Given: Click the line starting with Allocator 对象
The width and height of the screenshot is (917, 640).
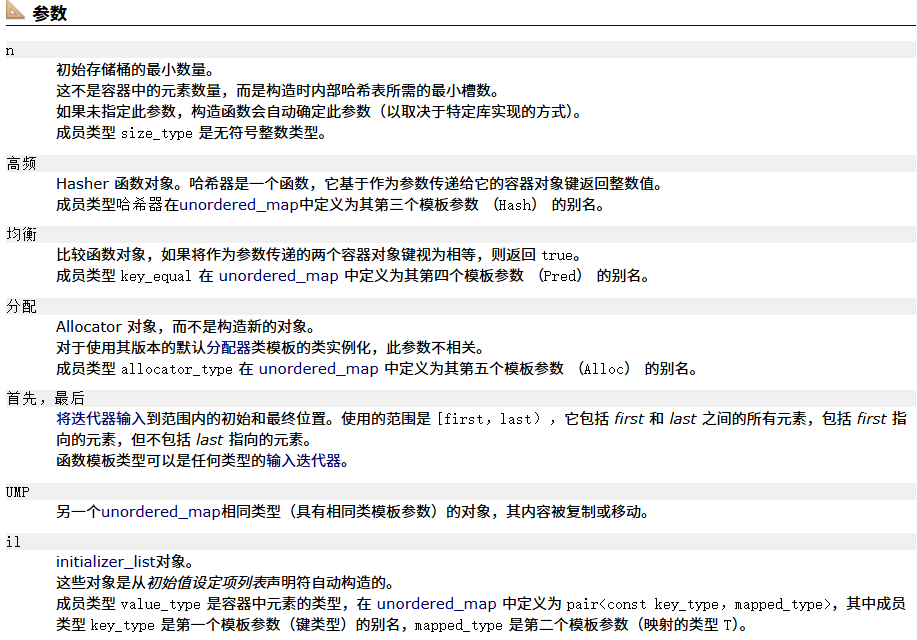Looking at the screenshot, I should coord(185,326).
